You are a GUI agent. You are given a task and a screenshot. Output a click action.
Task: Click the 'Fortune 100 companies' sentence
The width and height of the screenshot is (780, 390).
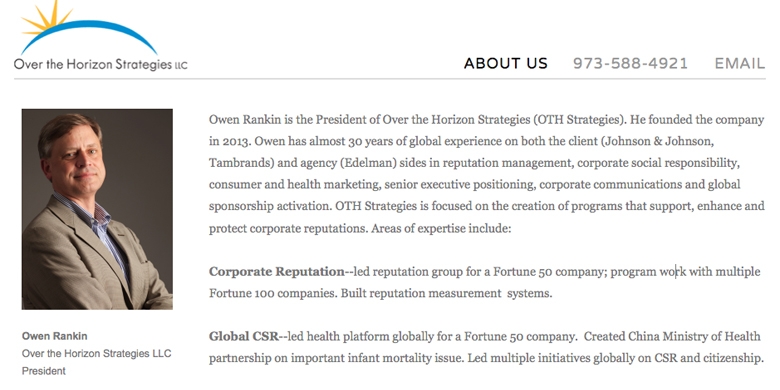(273, 293)
